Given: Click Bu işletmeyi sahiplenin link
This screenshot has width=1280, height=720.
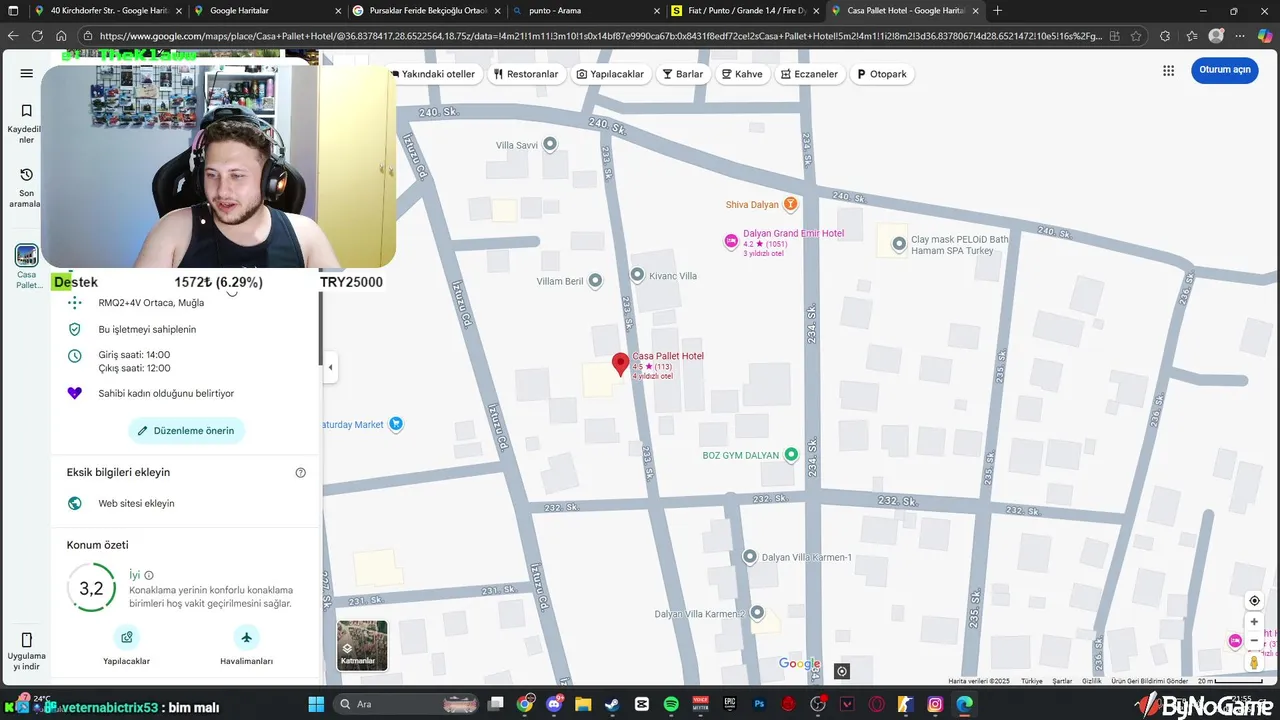Looking at the screenshot, I should 147,329.
